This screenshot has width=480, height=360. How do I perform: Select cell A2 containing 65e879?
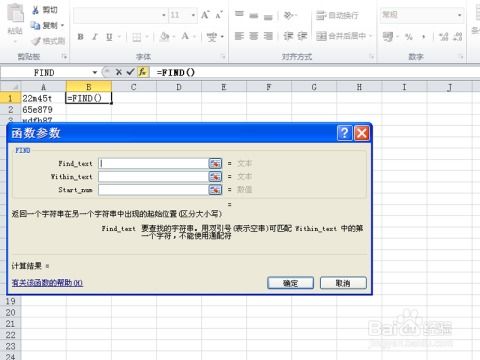coord(44,110)
